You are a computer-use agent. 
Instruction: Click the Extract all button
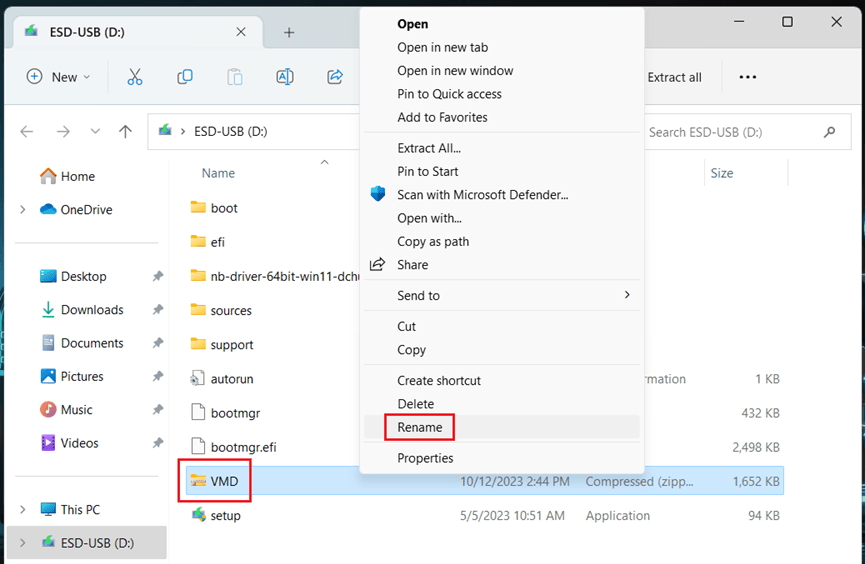(674, 77)
